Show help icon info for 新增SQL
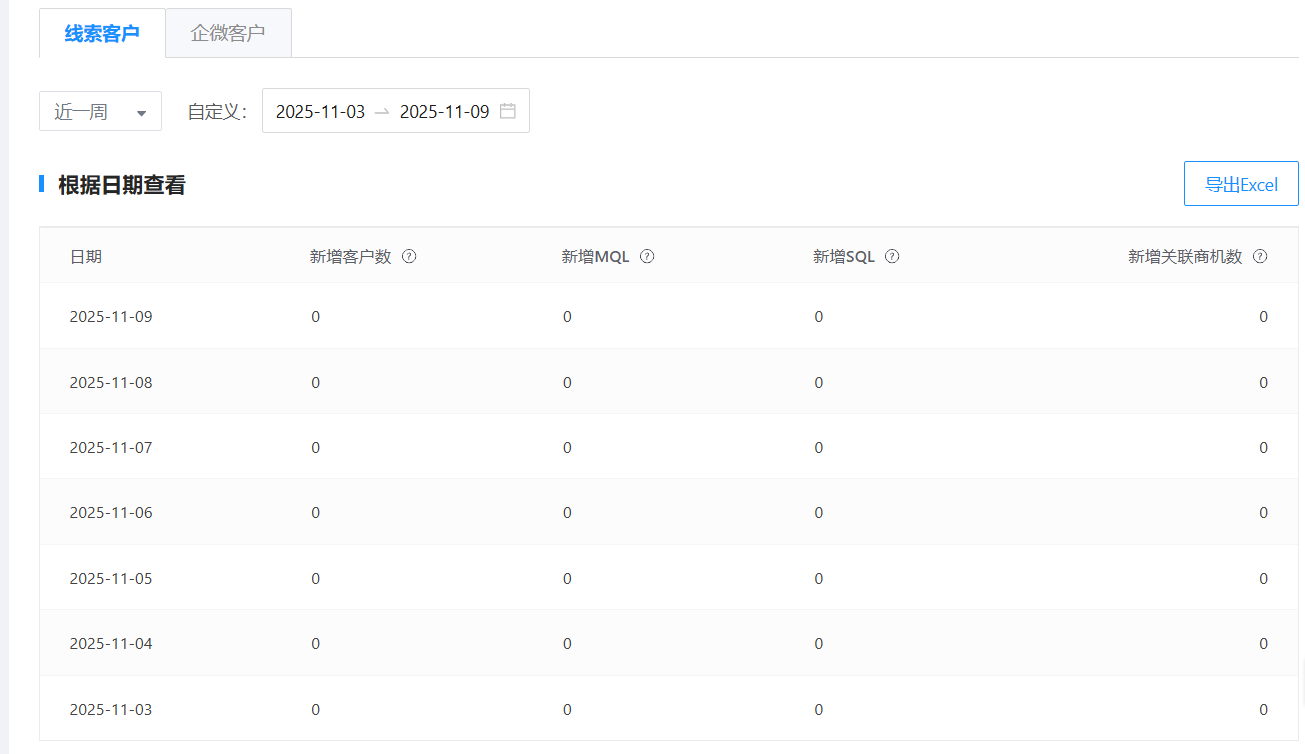Screen dimensions: 1305x754 pos(892,256)
